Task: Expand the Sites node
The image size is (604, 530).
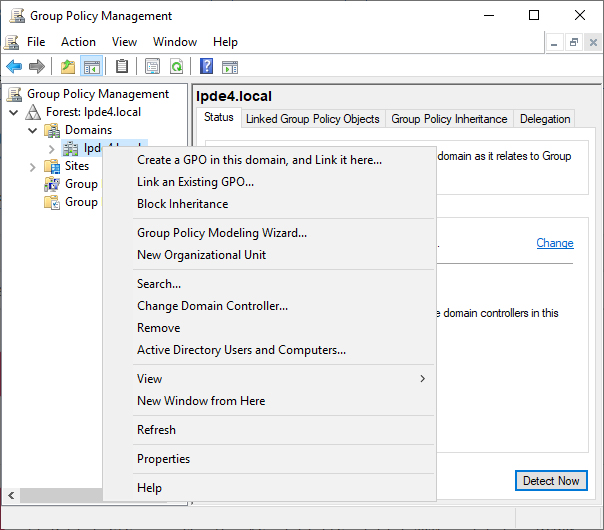Action: click(x=33, y=167)
